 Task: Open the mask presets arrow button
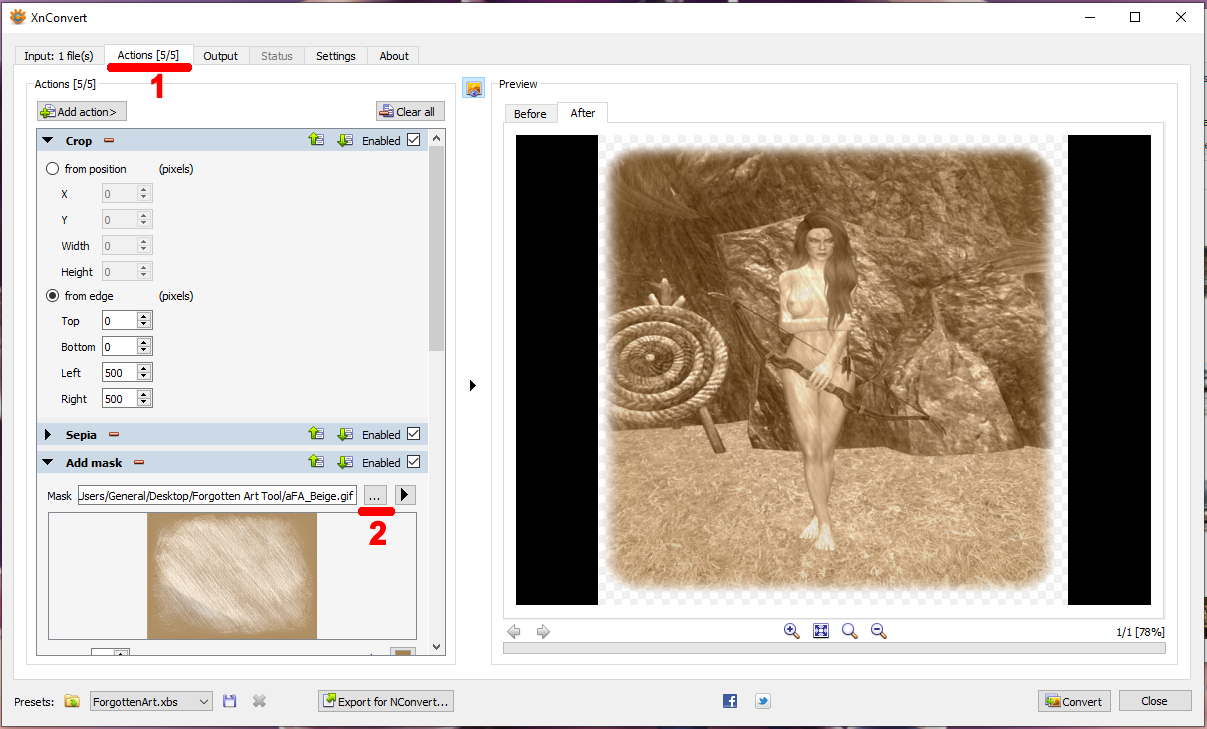pos(405,495)
